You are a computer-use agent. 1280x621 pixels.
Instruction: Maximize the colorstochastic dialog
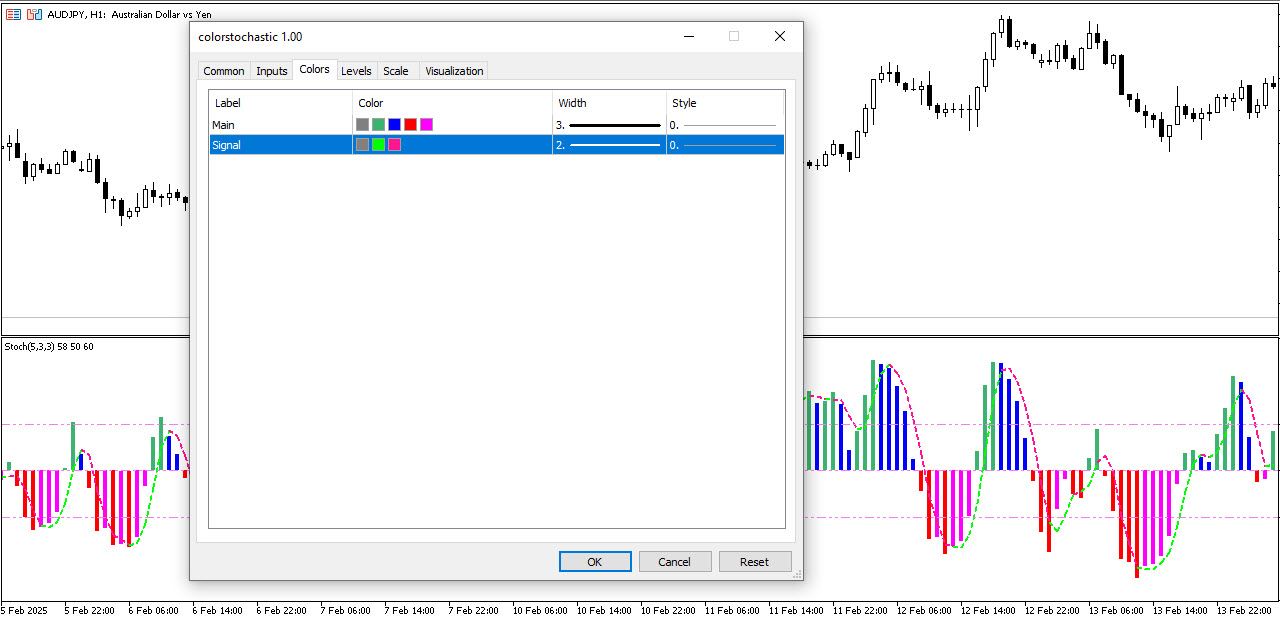pos(734,36)
